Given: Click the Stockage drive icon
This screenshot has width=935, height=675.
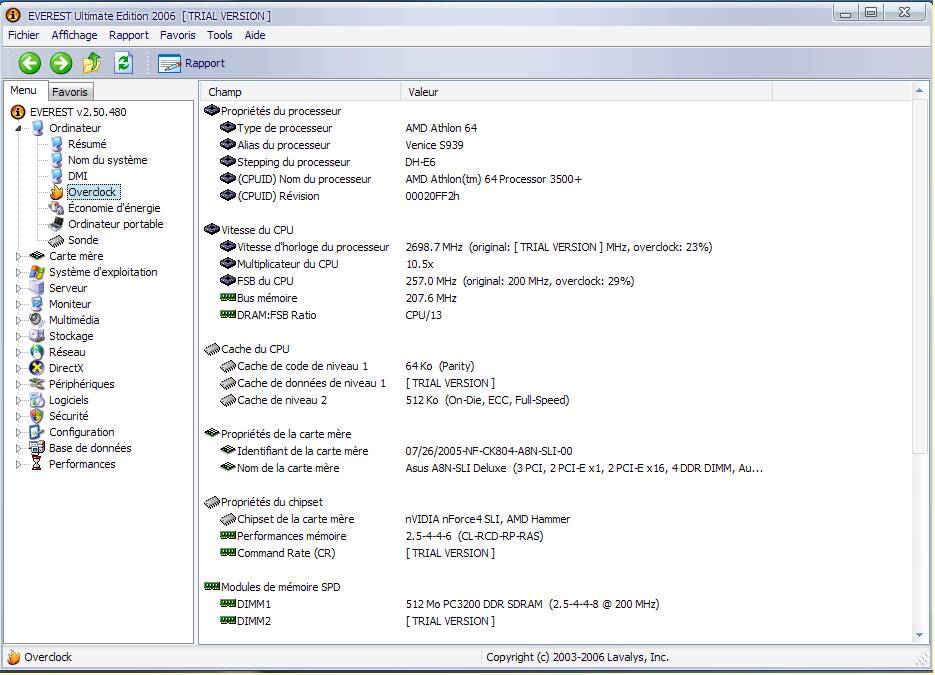Looking at the screenshot, I should [x=37, y=336].
